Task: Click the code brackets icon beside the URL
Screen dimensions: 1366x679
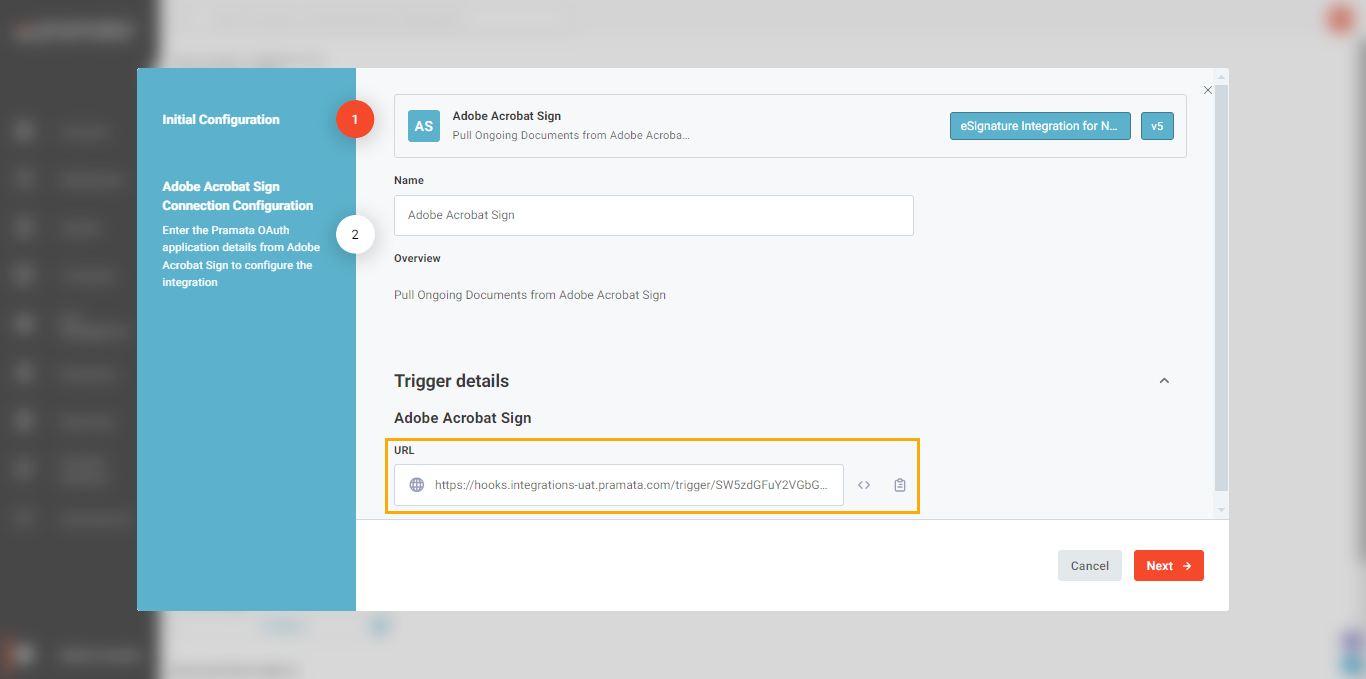Action: click(x=864, y=485)
